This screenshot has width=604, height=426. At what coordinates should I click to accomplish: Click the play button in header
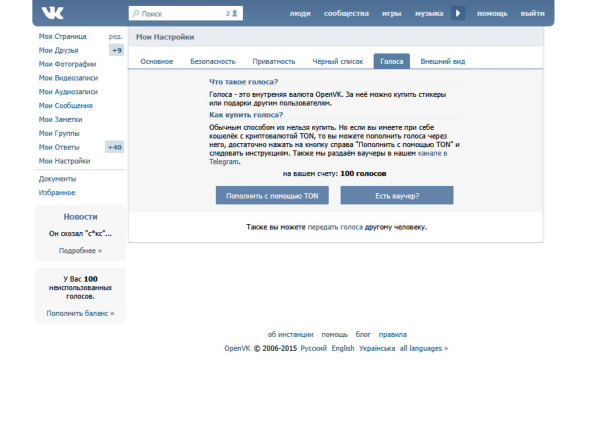(x=458, y=13)
